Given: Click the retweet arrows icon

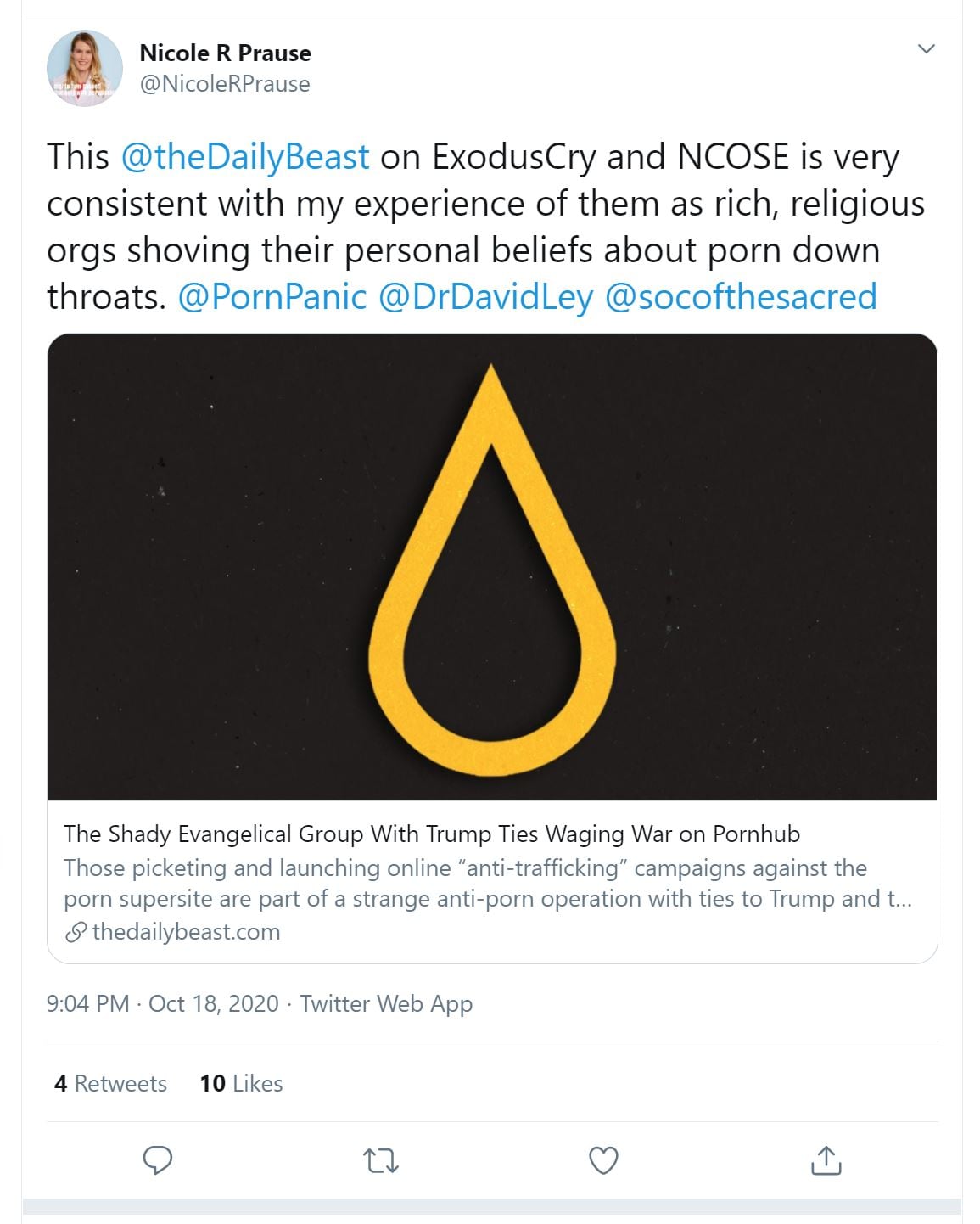Looking at the screenshot, I should point(380,1160).
